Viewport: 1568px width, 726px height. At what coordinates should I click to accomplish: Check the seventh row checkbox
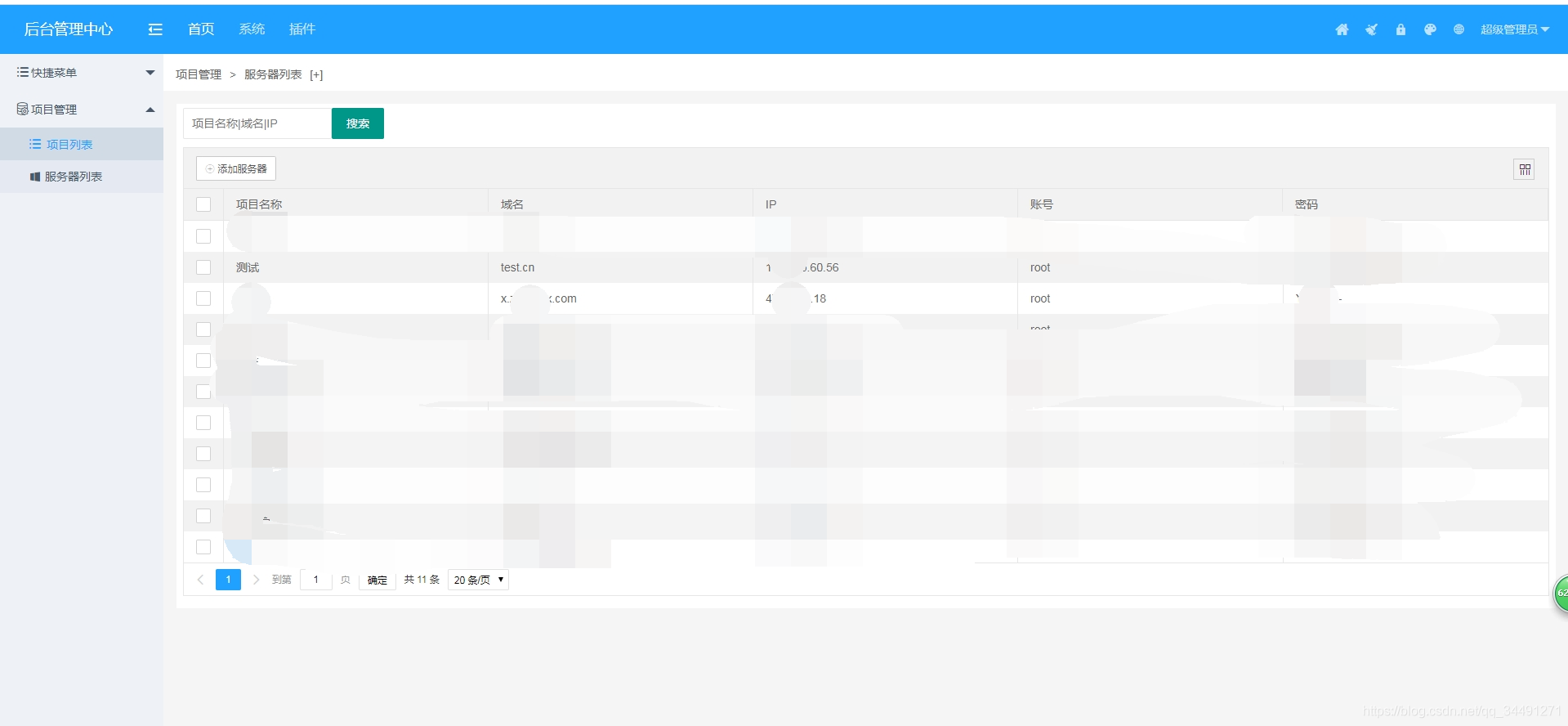click(203, 423)
